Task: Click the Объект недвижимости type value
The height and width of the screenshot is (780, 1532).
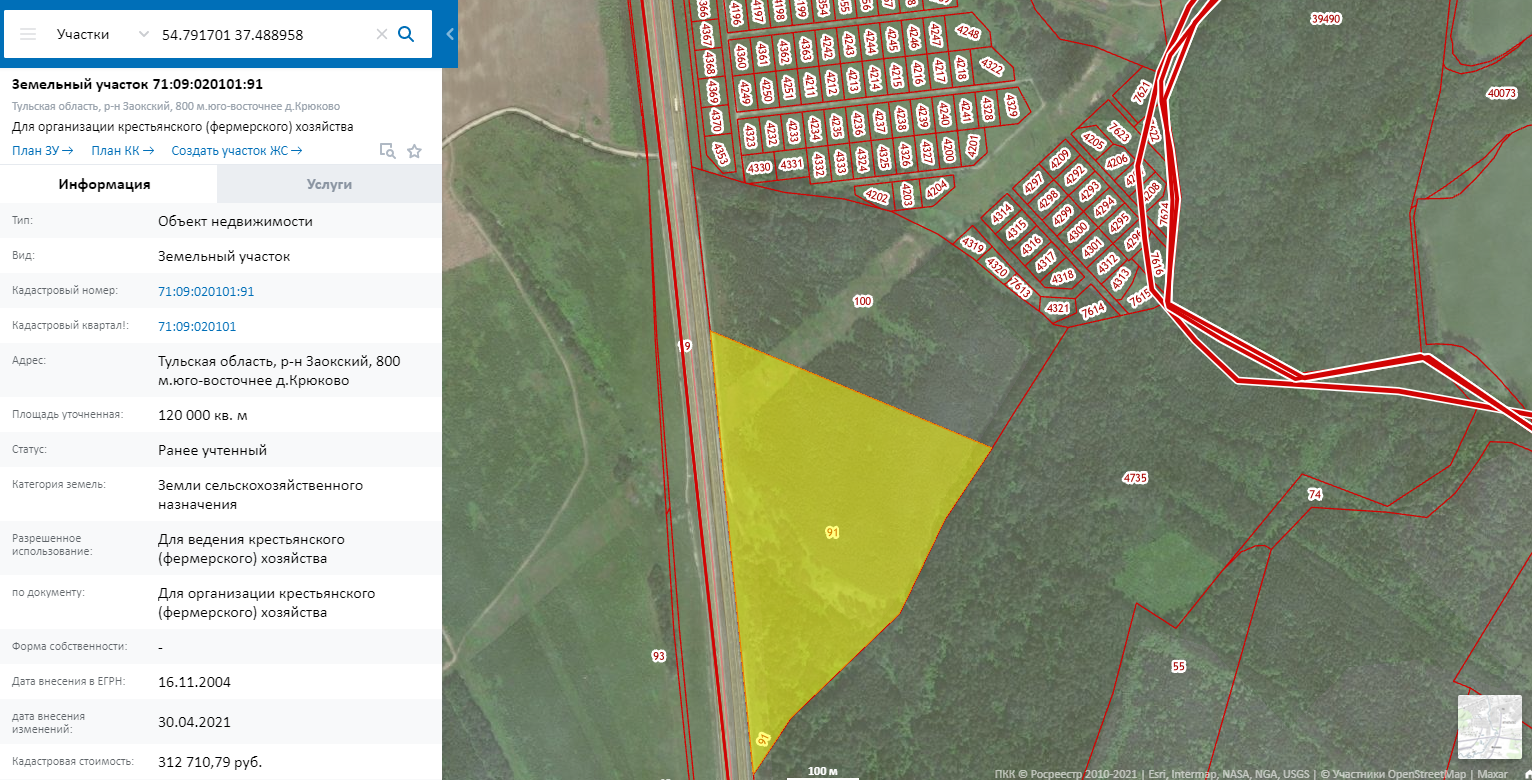Action: (x=235, y=221)
